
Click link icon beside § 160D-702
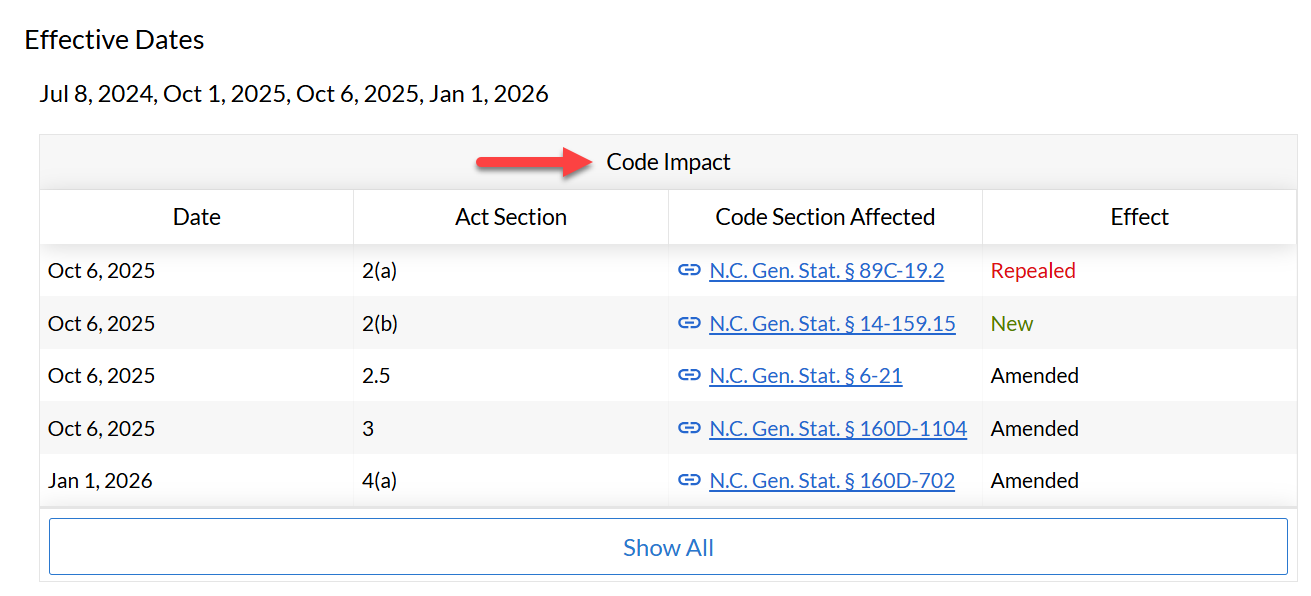tap(689, 480)
